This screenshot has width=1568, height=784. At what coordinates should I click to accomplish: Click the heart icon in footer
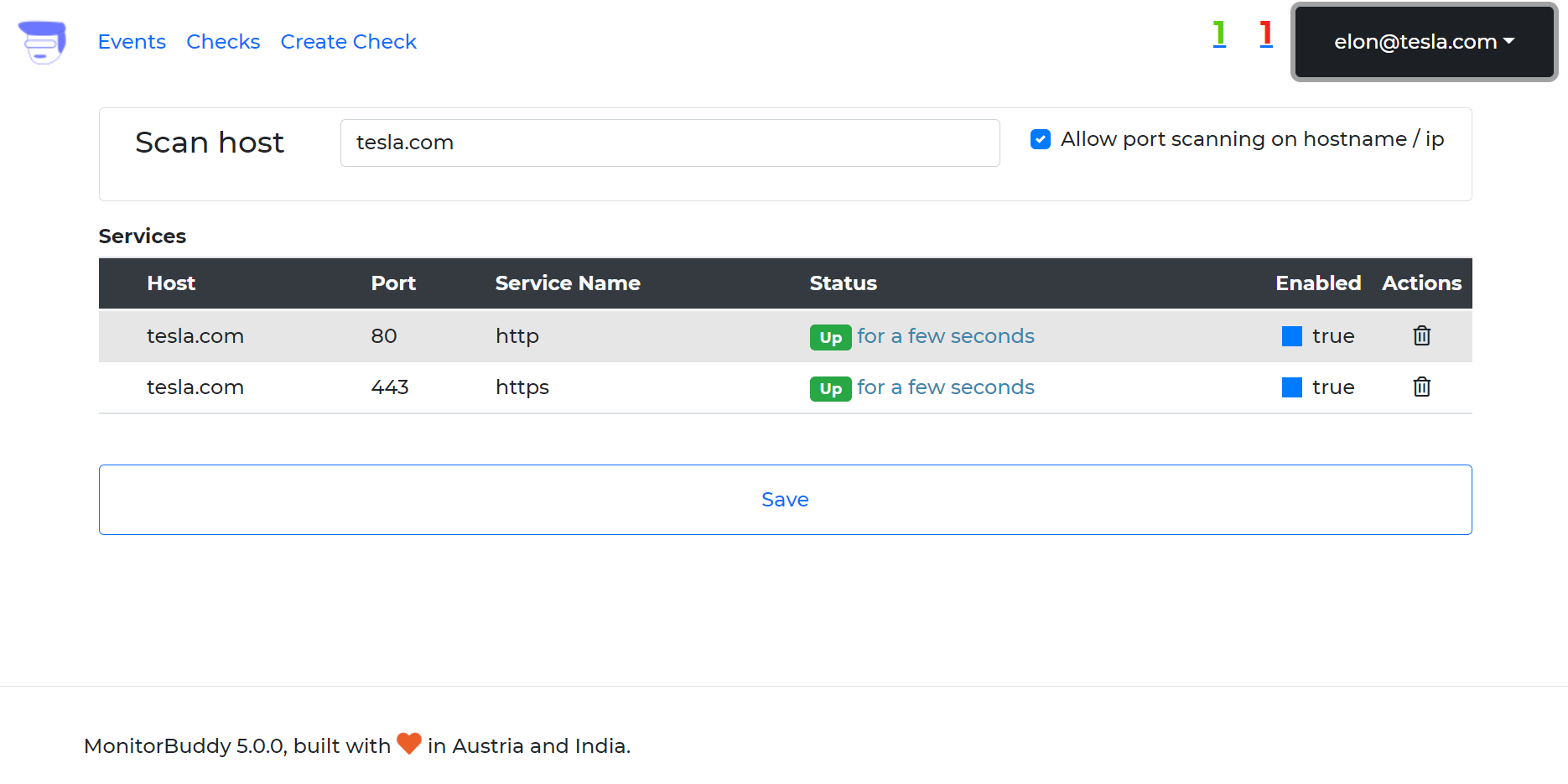409,744
